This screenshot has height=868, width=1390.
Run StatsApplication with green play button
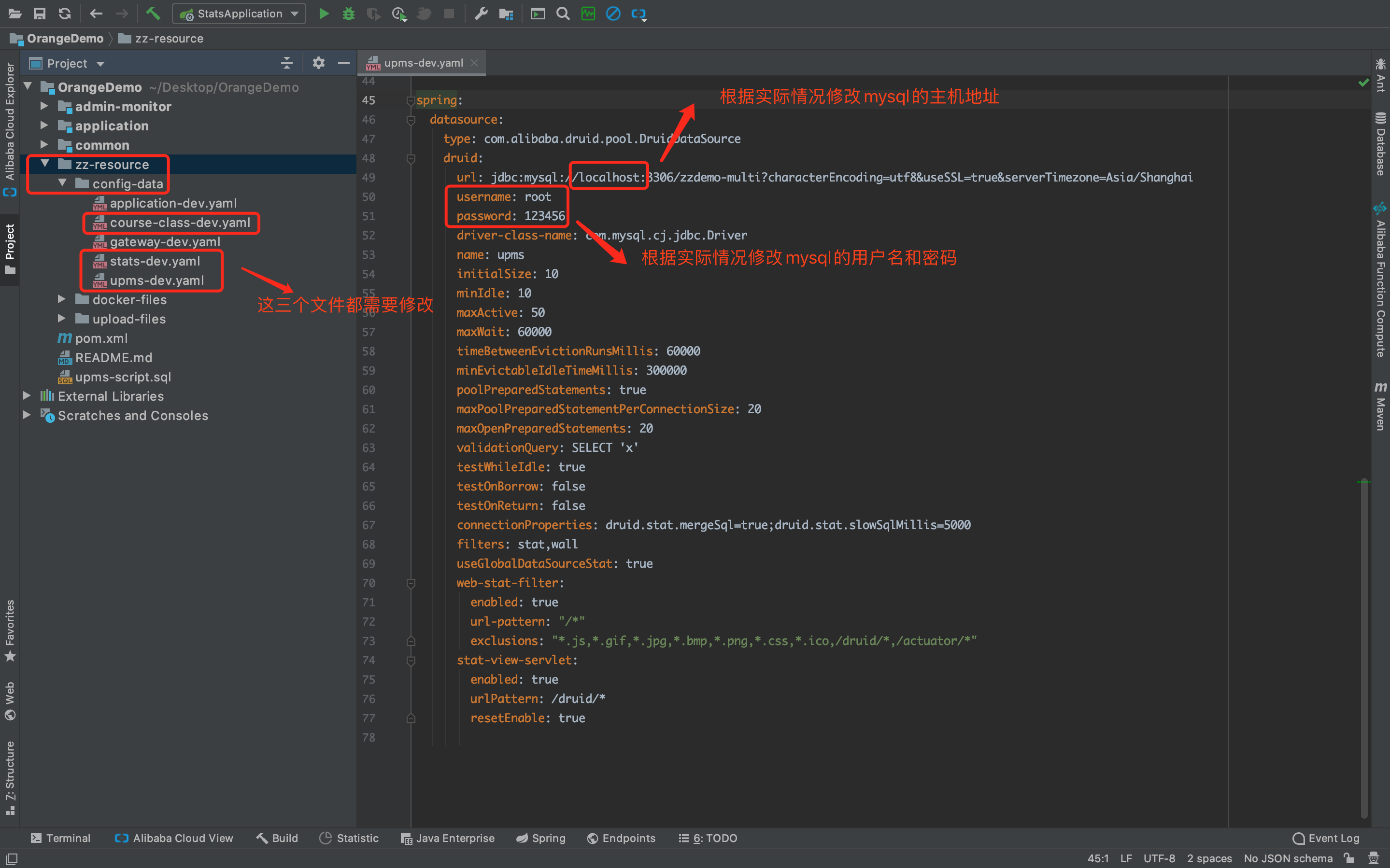pyautogui.click(x=324, y=14)
